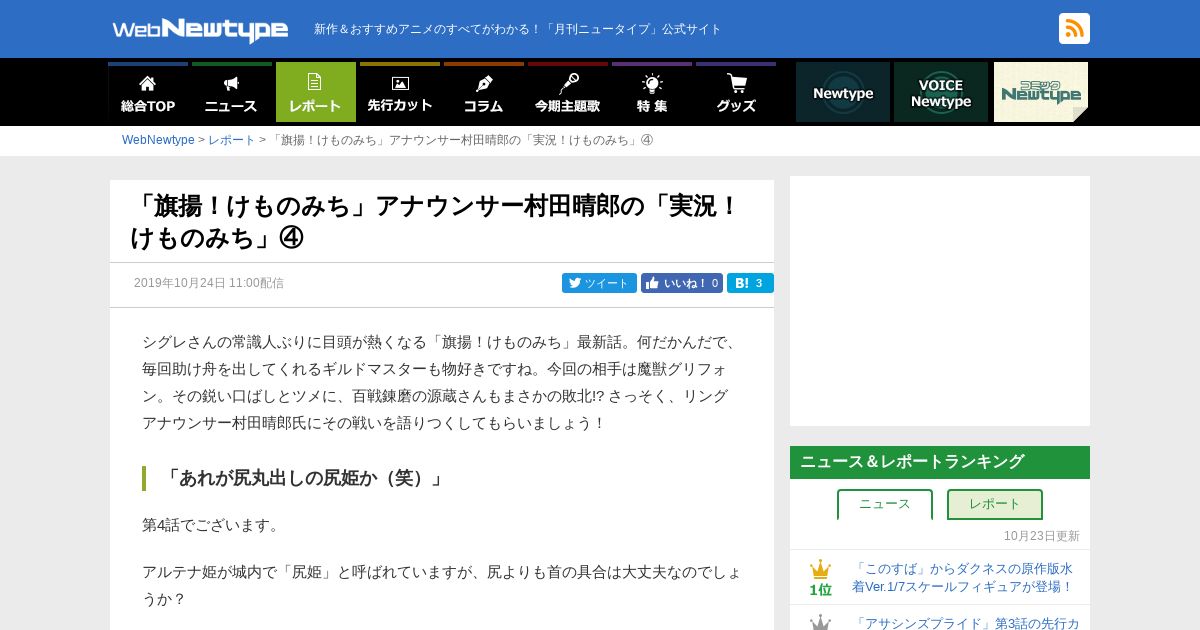Click the gold crown 1位 rank icon
The height and width of the screenshot is (630, 1200).
(820, 578)
